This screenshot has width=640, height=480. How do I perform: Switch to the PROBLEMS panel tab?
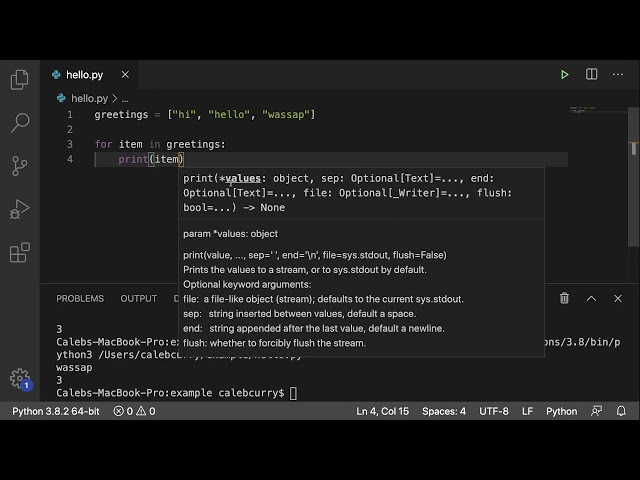pos(80,299)
